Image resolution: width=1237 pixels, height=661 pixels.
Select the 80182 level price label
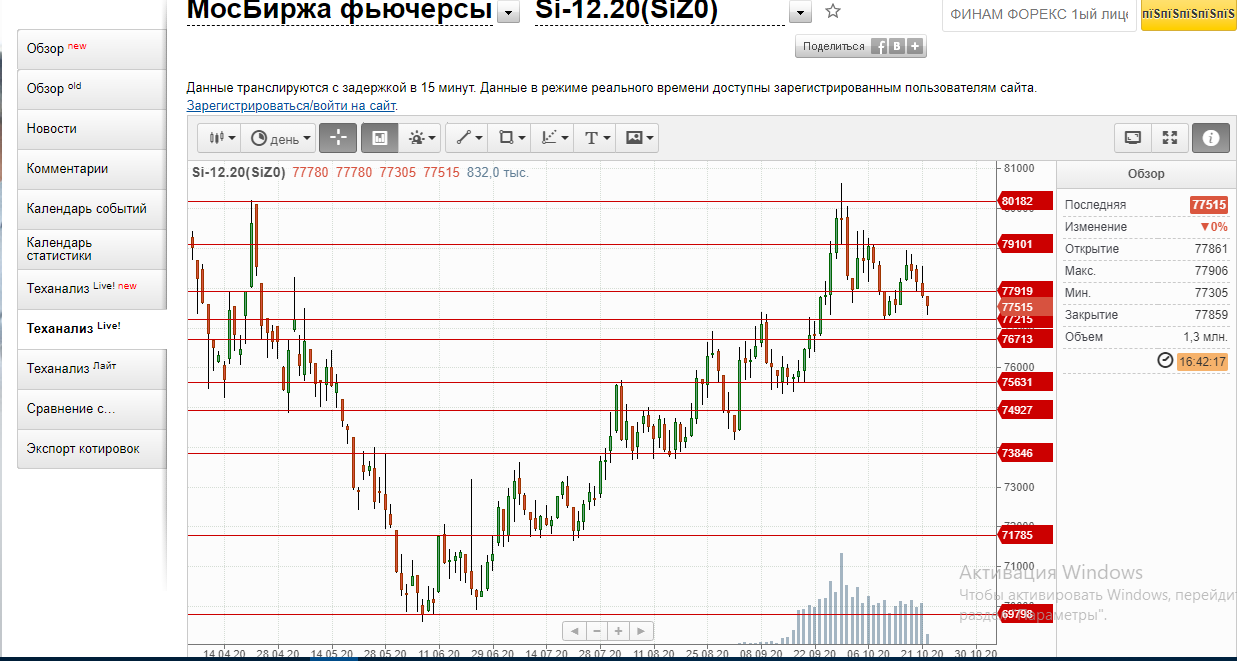pos(1026,201)
